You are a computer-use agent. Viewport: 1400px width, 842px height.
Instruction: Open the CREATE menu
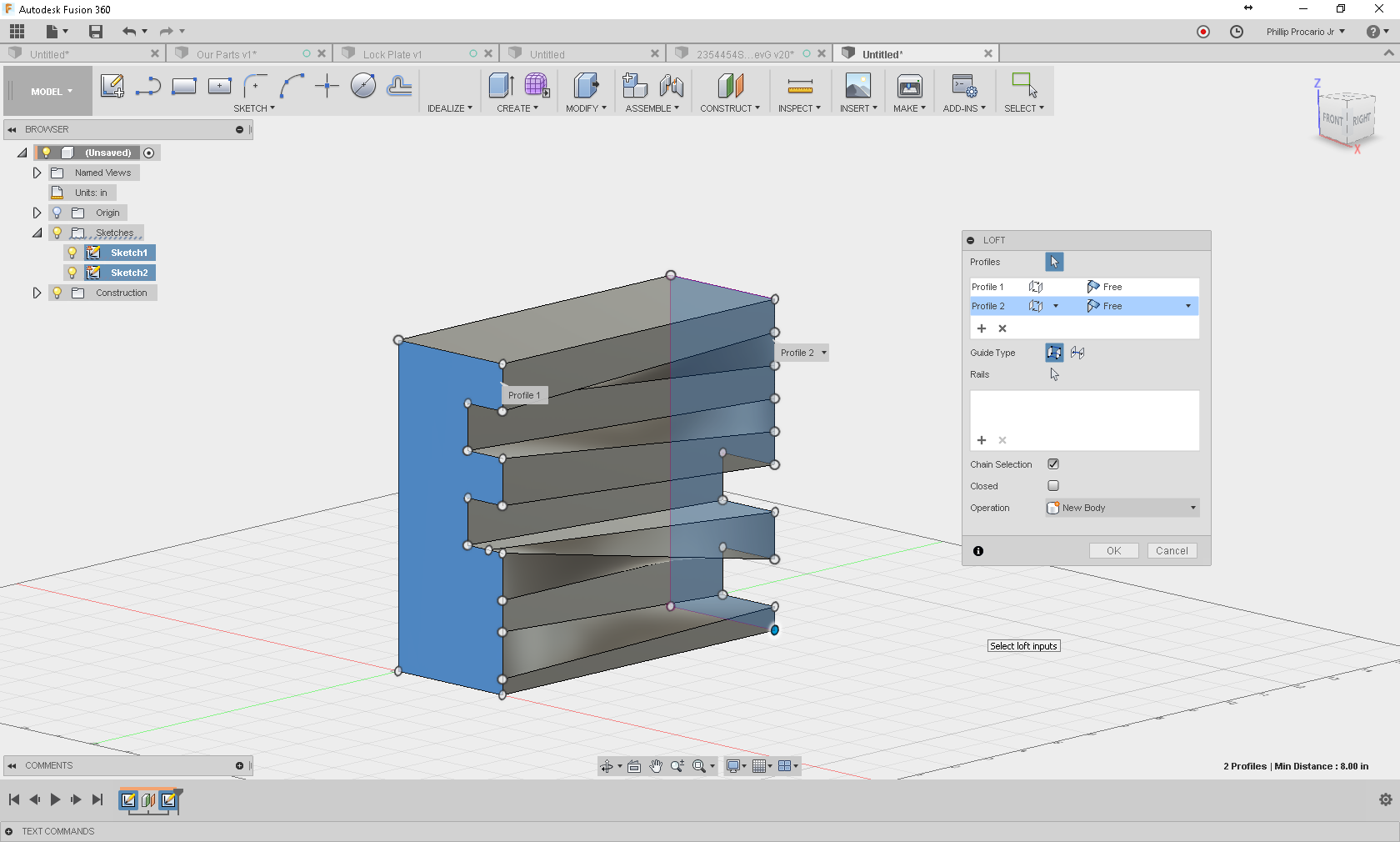(517, 108)
